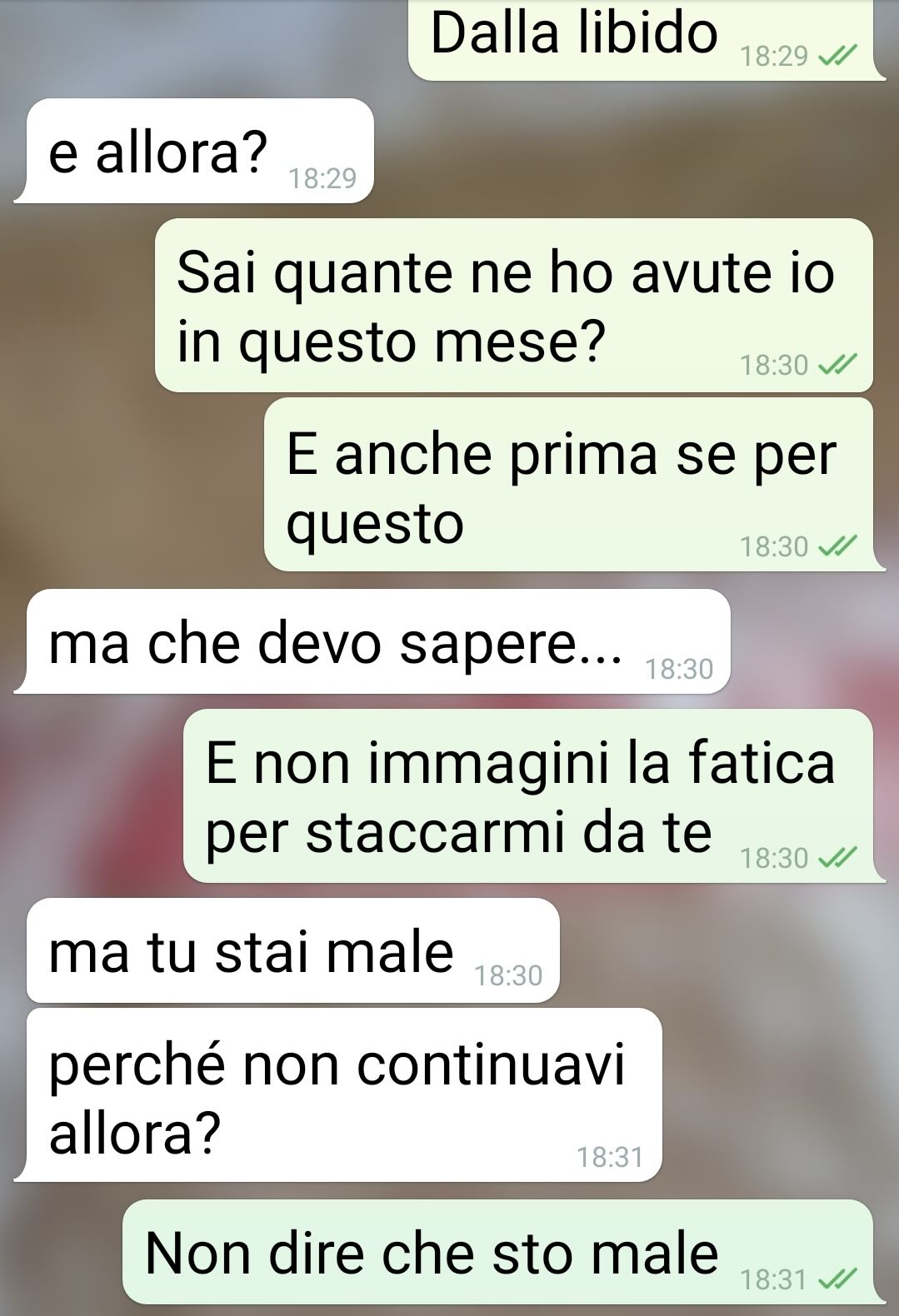Tap the read receipt ticks on 'E anche prima se per questo'

[x=837, y=546]
